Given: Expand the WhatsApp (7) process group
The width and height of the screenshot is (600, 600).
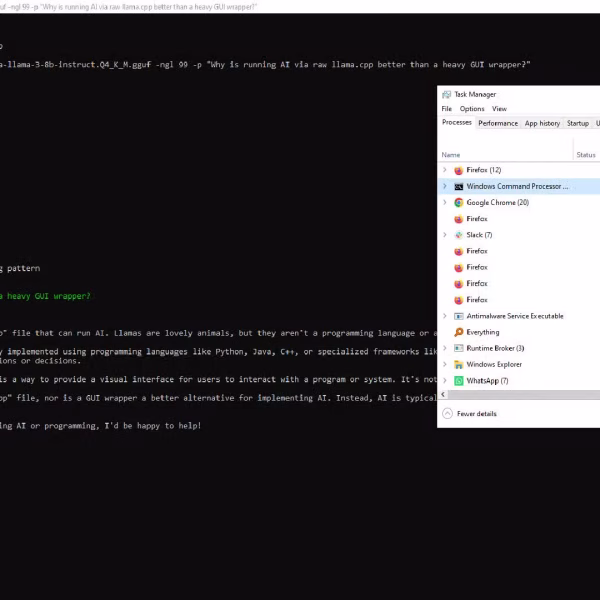Looking at the screenshot, I should coord(445,380).
